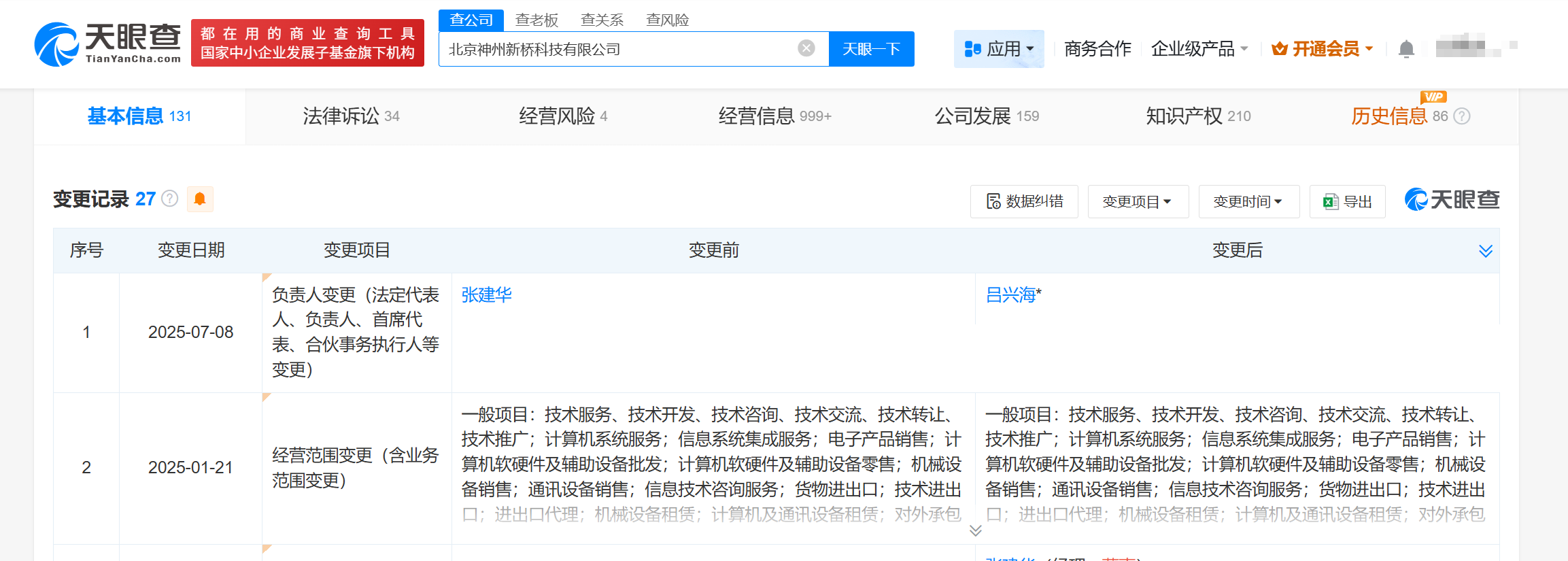Open the 应用 dropdown menu

(999, 49)
